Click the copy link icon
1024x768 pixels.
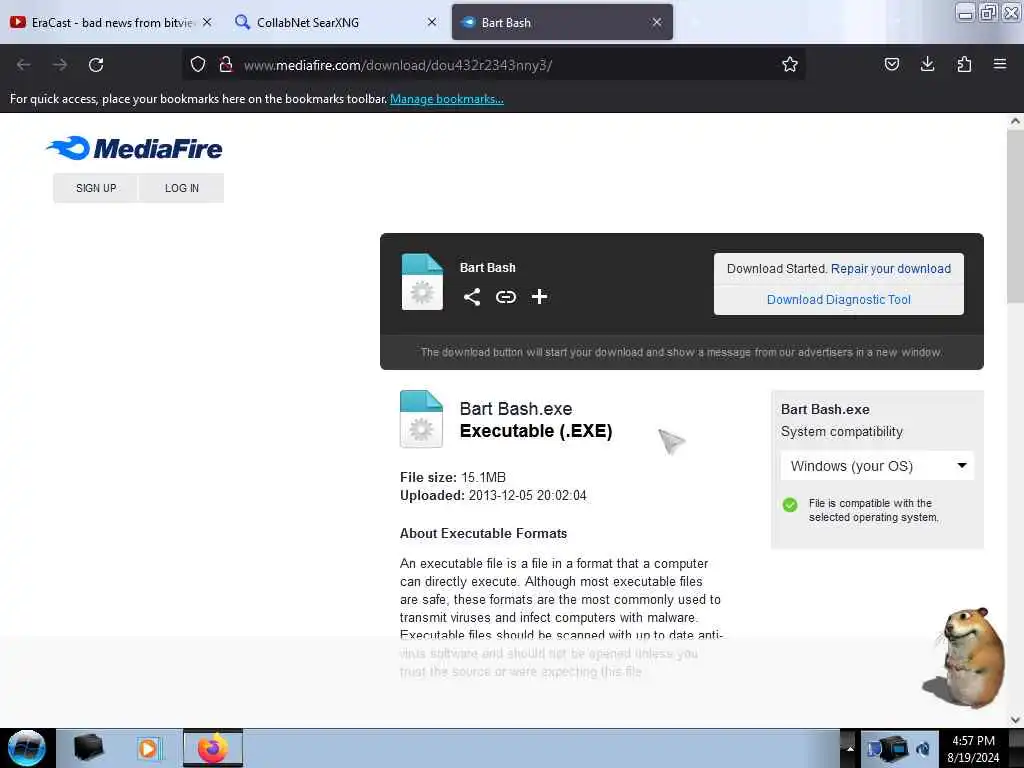505,297
